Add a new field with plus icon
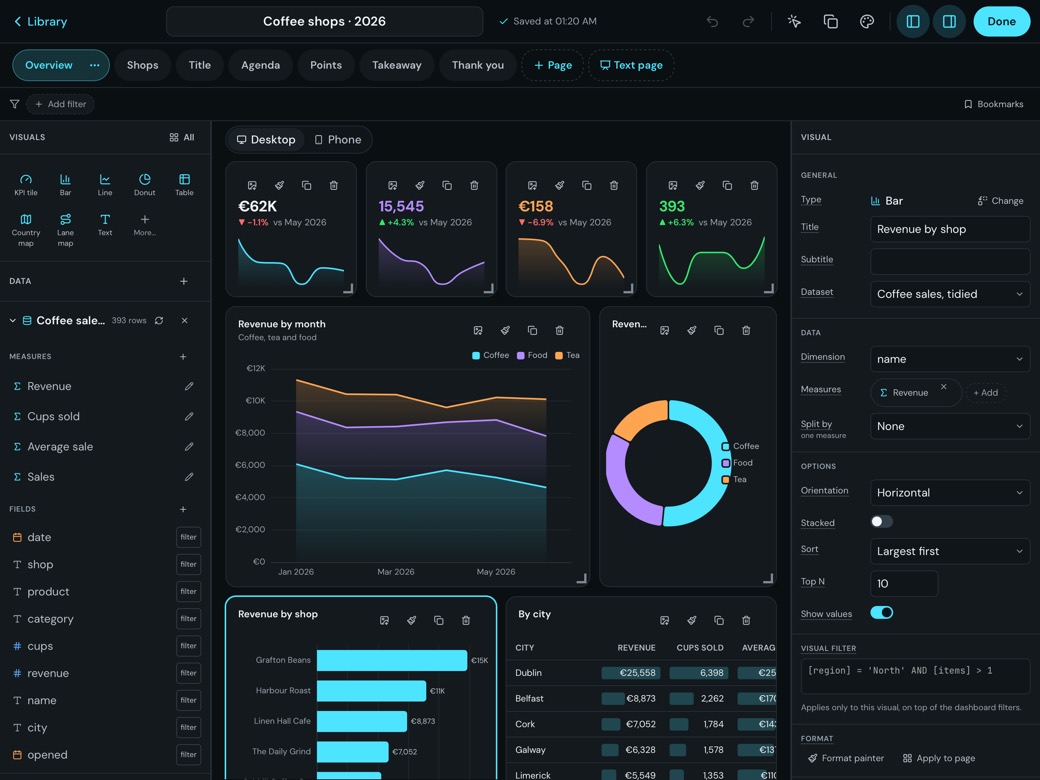The width and height of the screenshot is (1040, 780). (183, 509)
